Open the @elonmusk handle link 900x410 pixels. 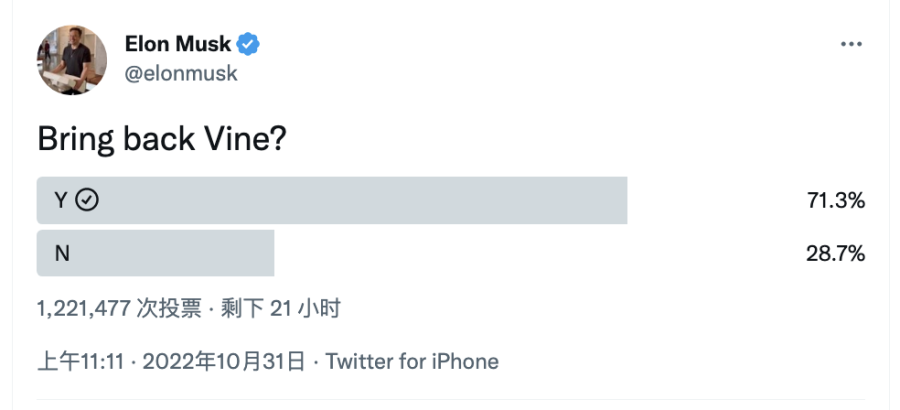(181, 73)
